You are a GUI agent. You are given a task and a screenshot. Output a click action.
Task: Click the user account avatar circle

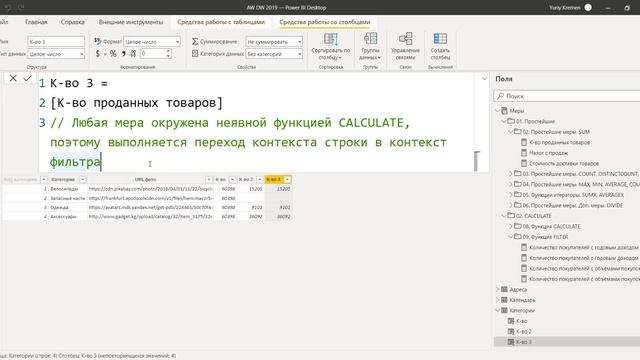coord(588,7)
